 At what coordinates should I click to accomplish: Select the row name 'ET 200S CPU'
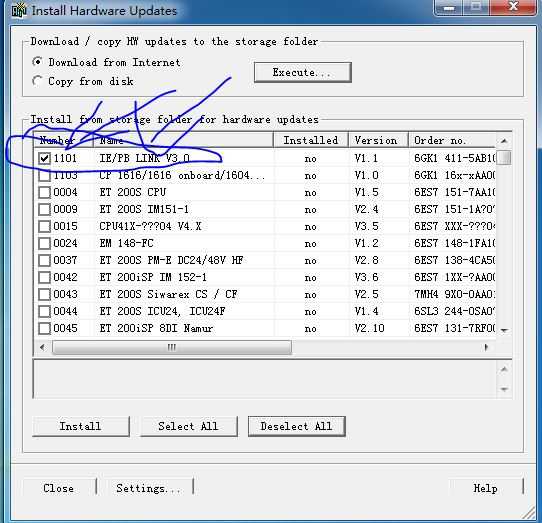133,192
